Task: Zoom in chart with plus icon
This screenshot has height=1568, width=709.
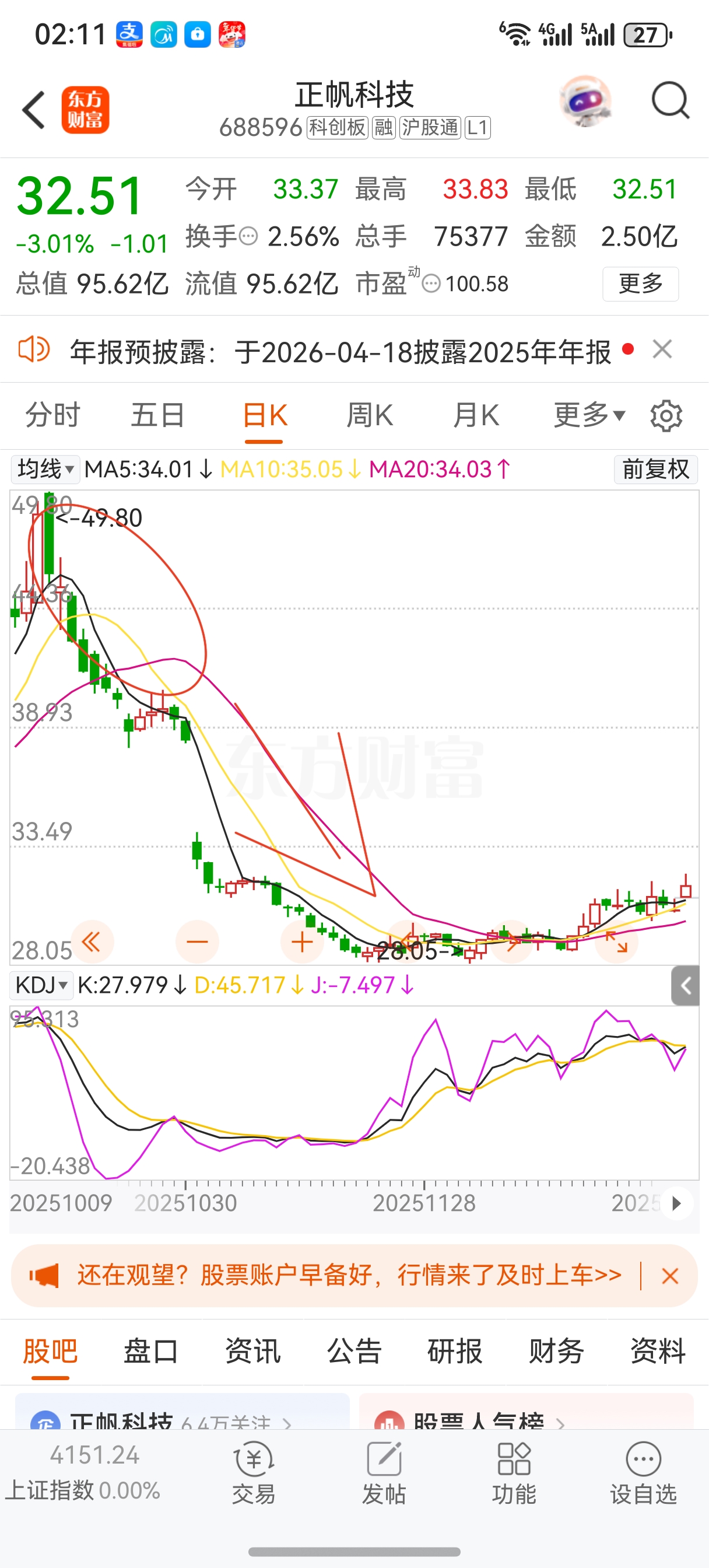Action: [302, 942]
